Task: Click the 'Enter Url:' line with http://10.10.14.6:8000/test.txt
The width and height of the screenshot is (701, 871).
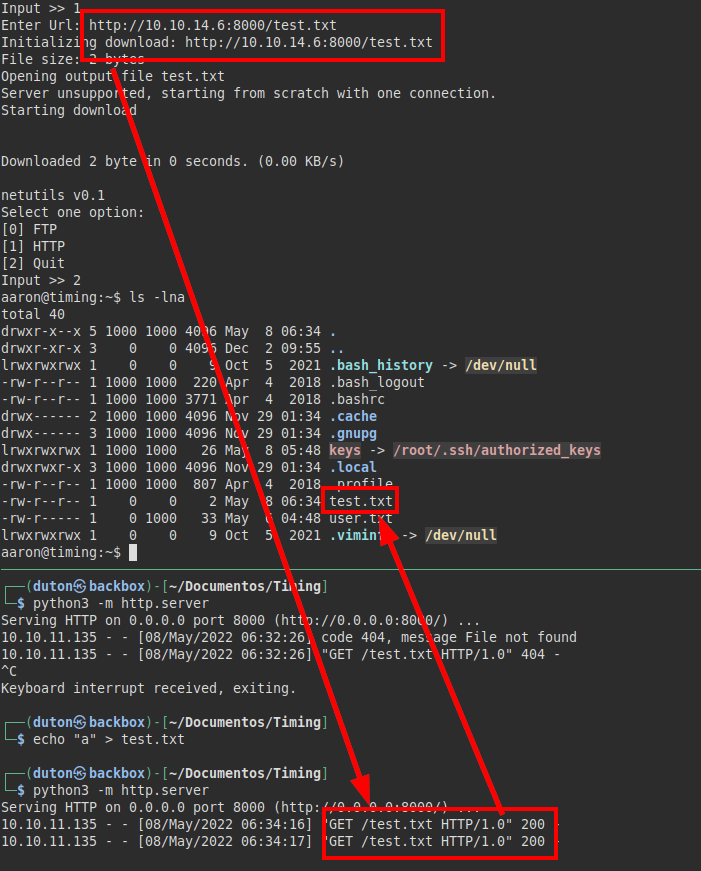Action: [169, 26]
